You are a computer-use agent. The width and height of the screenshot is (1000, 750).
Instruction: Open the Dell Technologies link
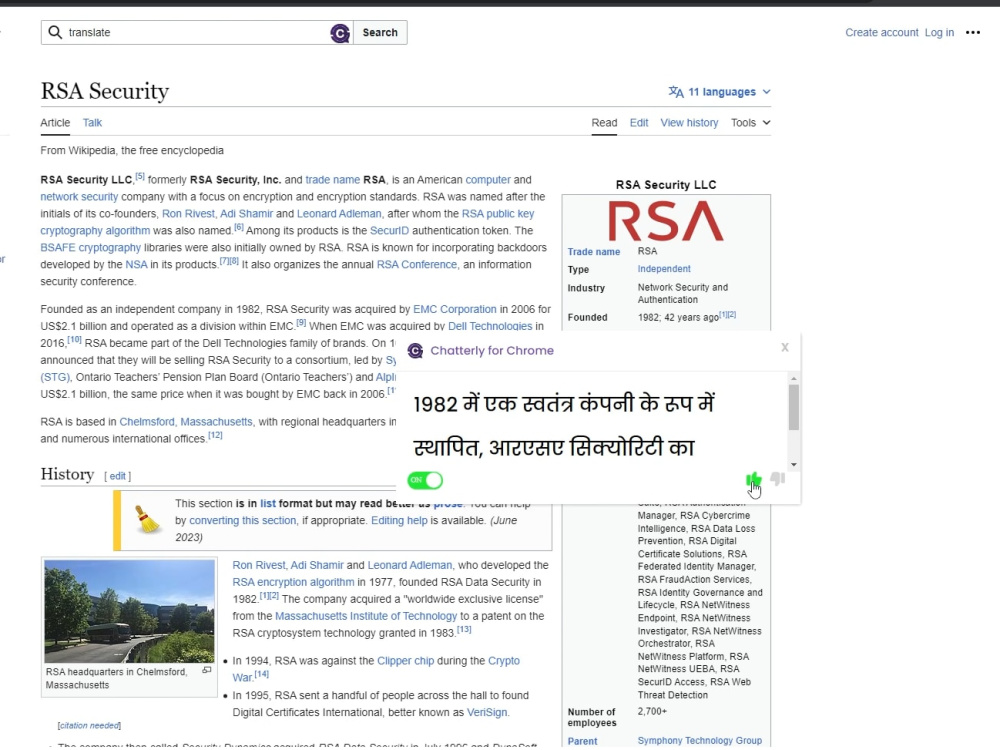tap(490, 326)
